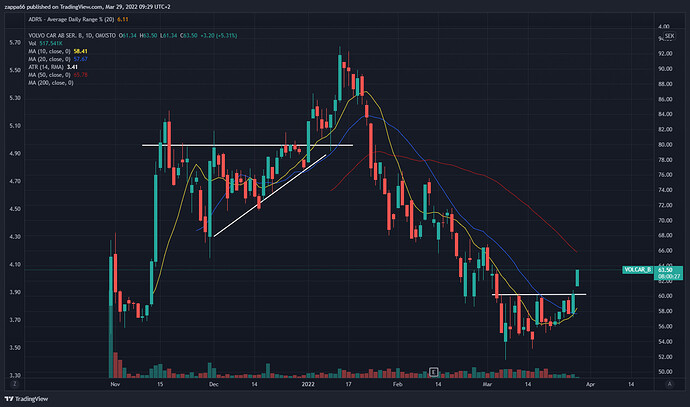This screenshot has height=407, width=690.
Task: Click the upper horizontal line near 80
Action: click(247, 145)
